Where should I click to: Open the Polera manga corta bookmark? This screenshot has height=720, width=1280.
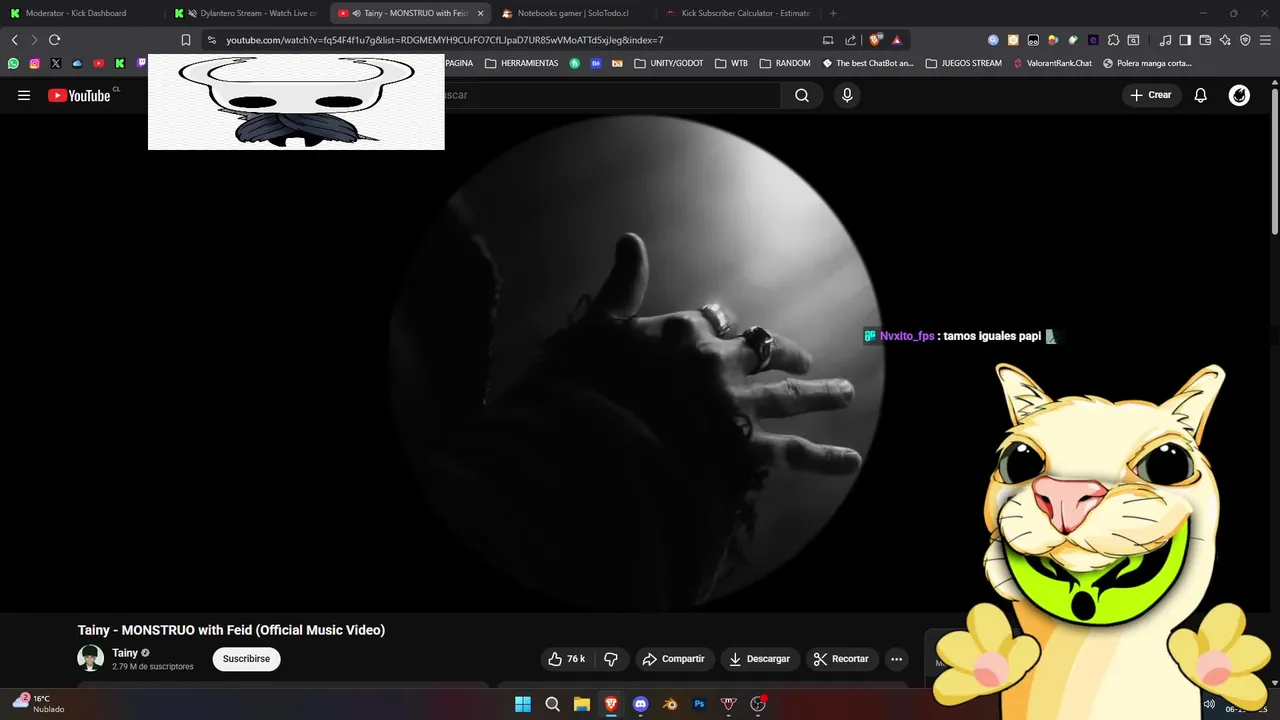(x=1147, y=63)
